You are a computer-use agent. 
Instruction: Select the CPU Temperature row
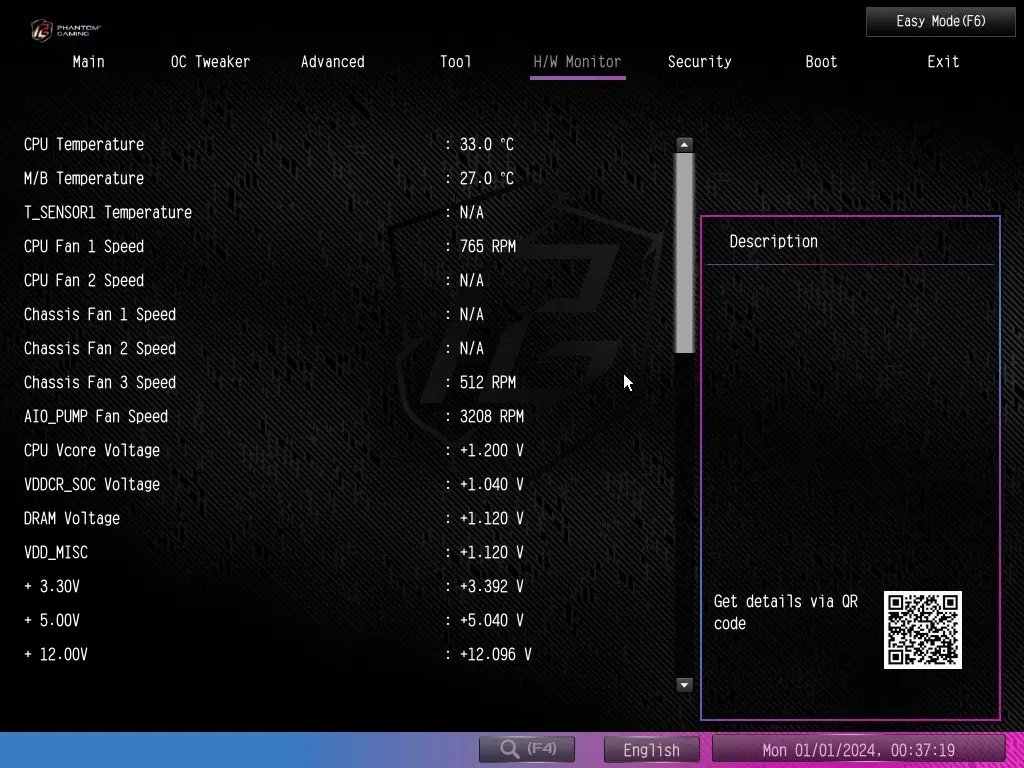(x=84, y=145)
